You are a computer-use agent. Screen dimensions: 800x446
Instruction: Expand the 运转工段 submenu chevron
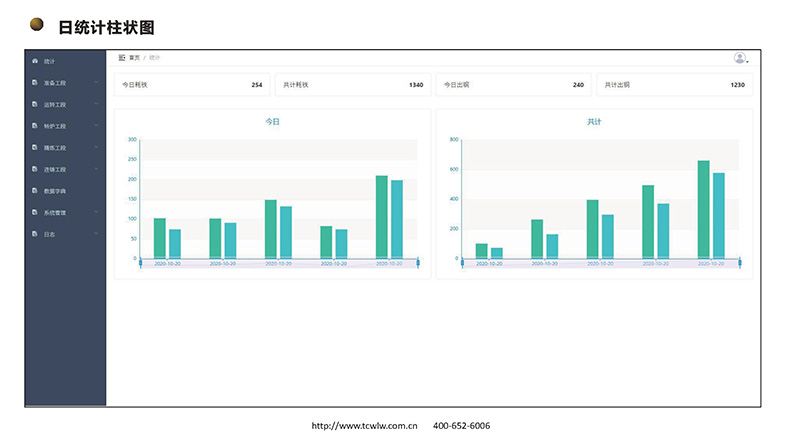point(96,104)
